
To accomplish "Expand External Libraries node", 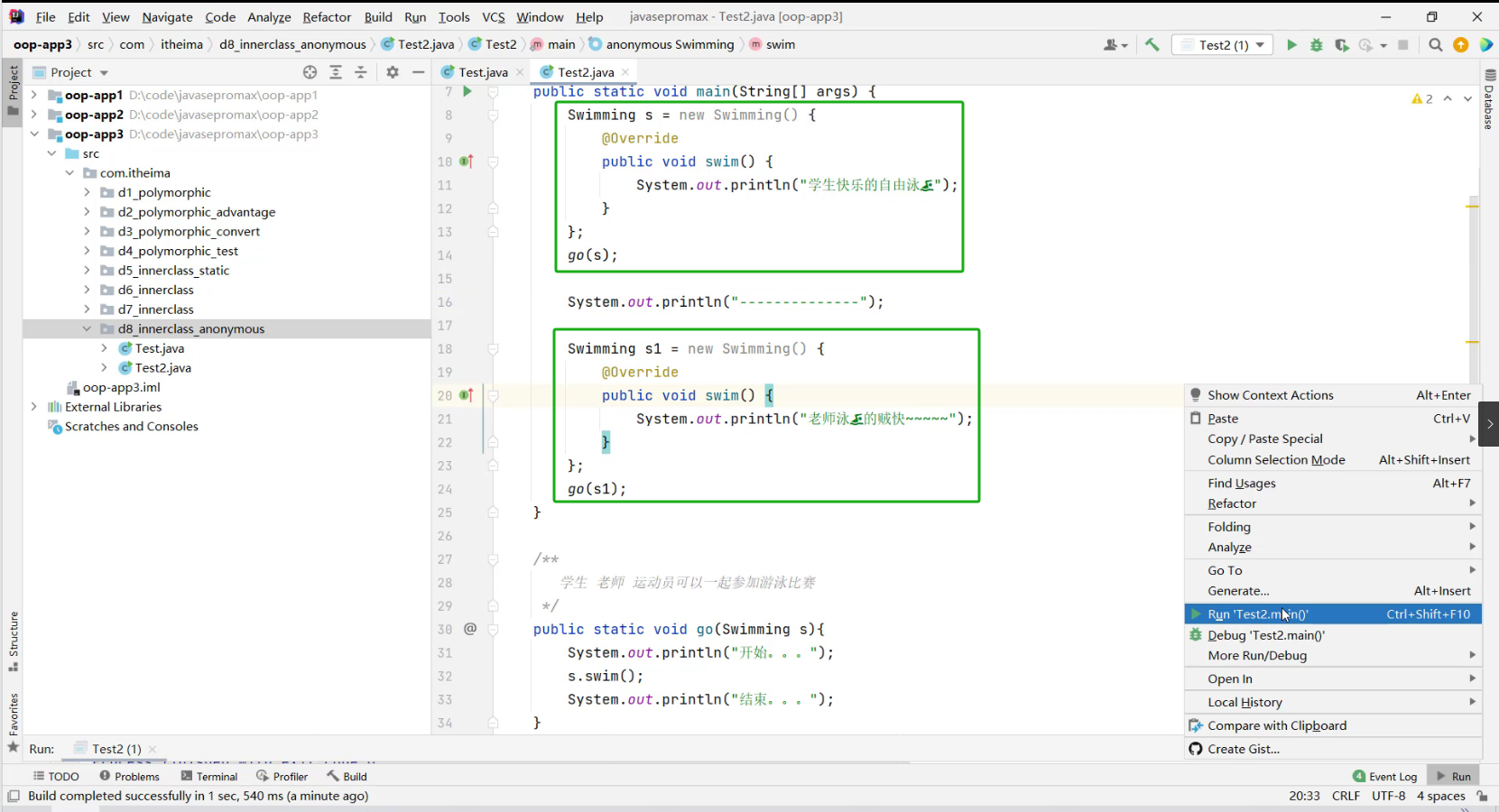I will [33, 407].
